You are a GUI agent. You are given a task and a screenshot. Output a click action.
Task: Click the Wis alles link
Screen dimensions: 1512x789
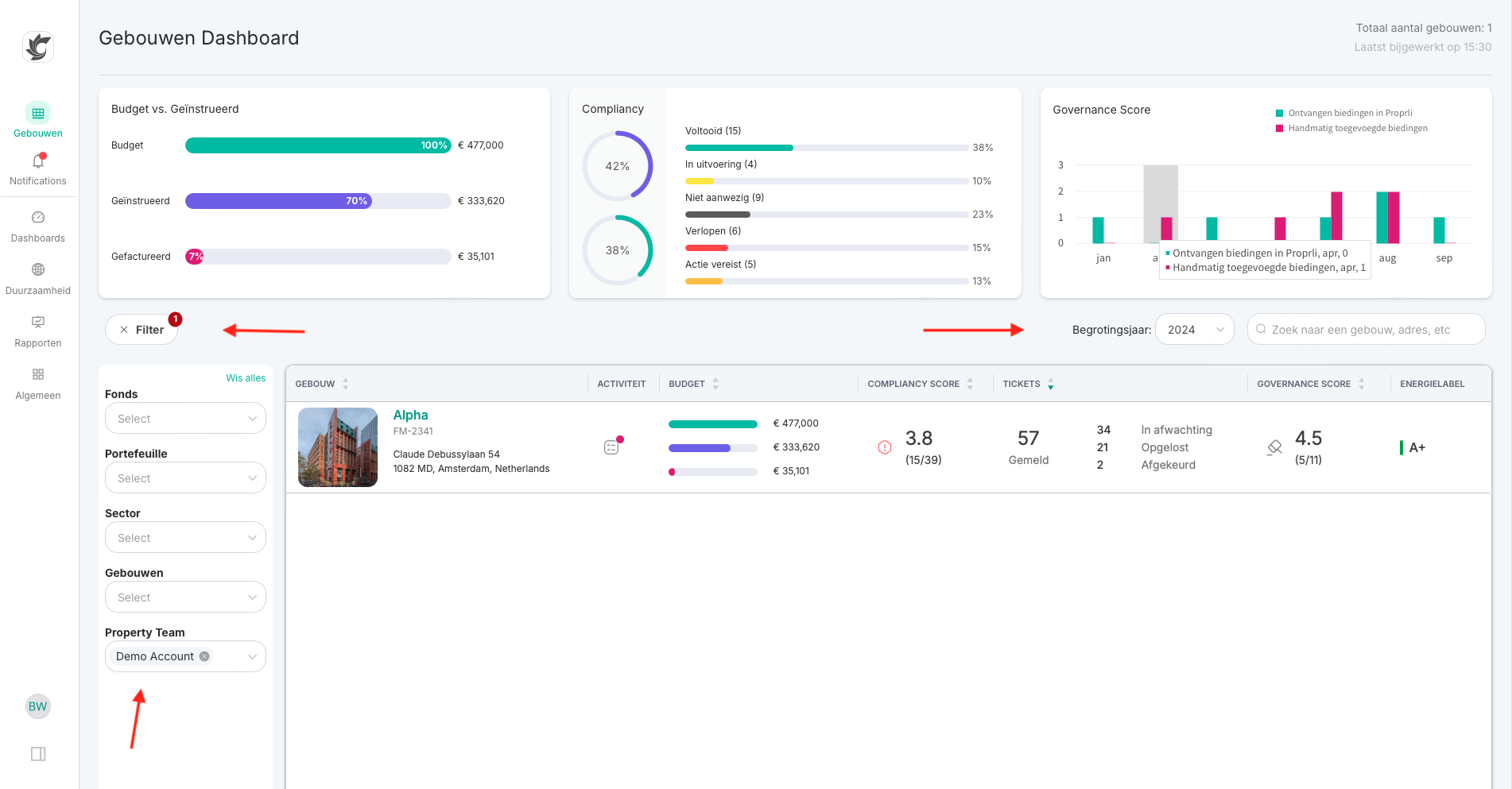245,377
